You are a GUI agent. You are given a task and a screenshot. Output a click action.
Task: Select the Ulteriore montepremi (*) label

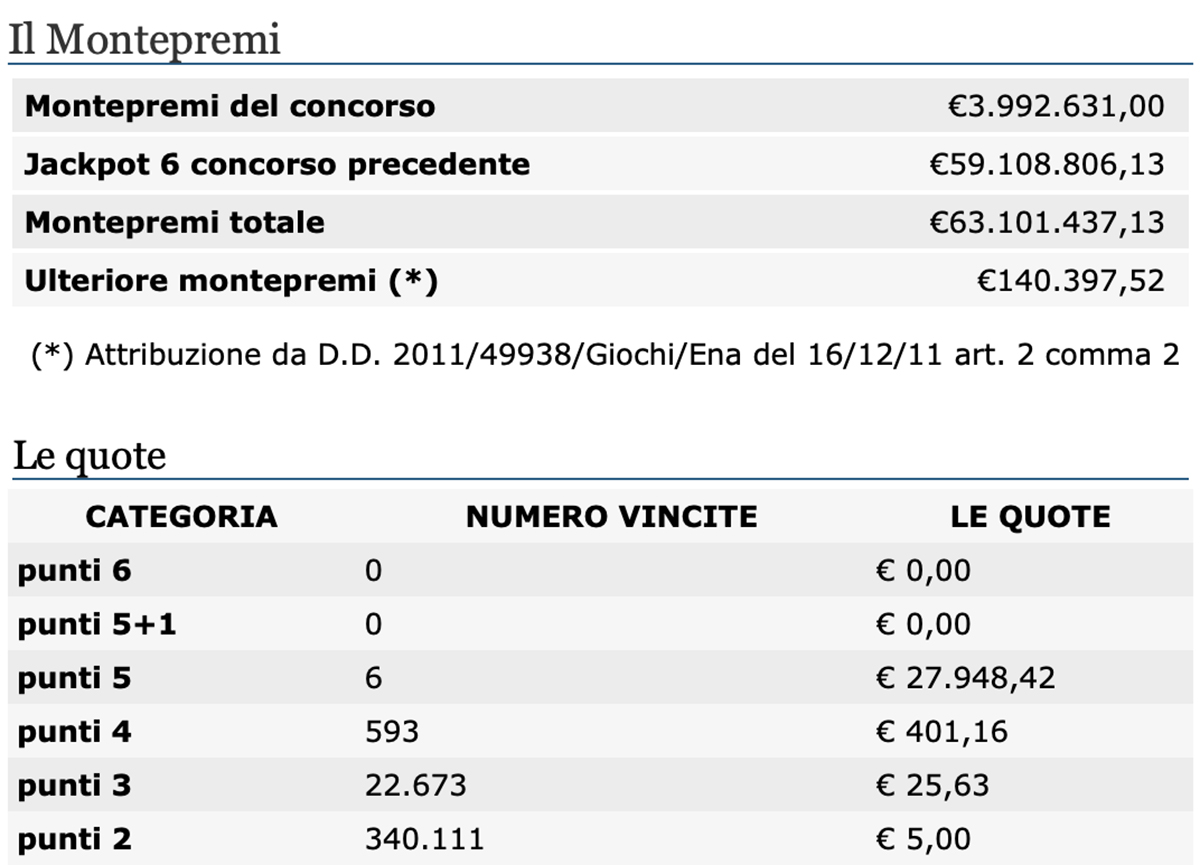click(x=231, y=281)
